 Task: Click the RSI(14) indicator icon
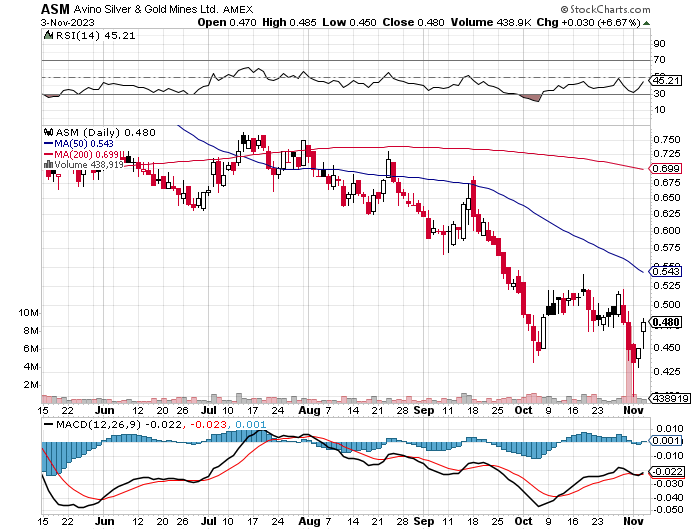pos(48,35)
